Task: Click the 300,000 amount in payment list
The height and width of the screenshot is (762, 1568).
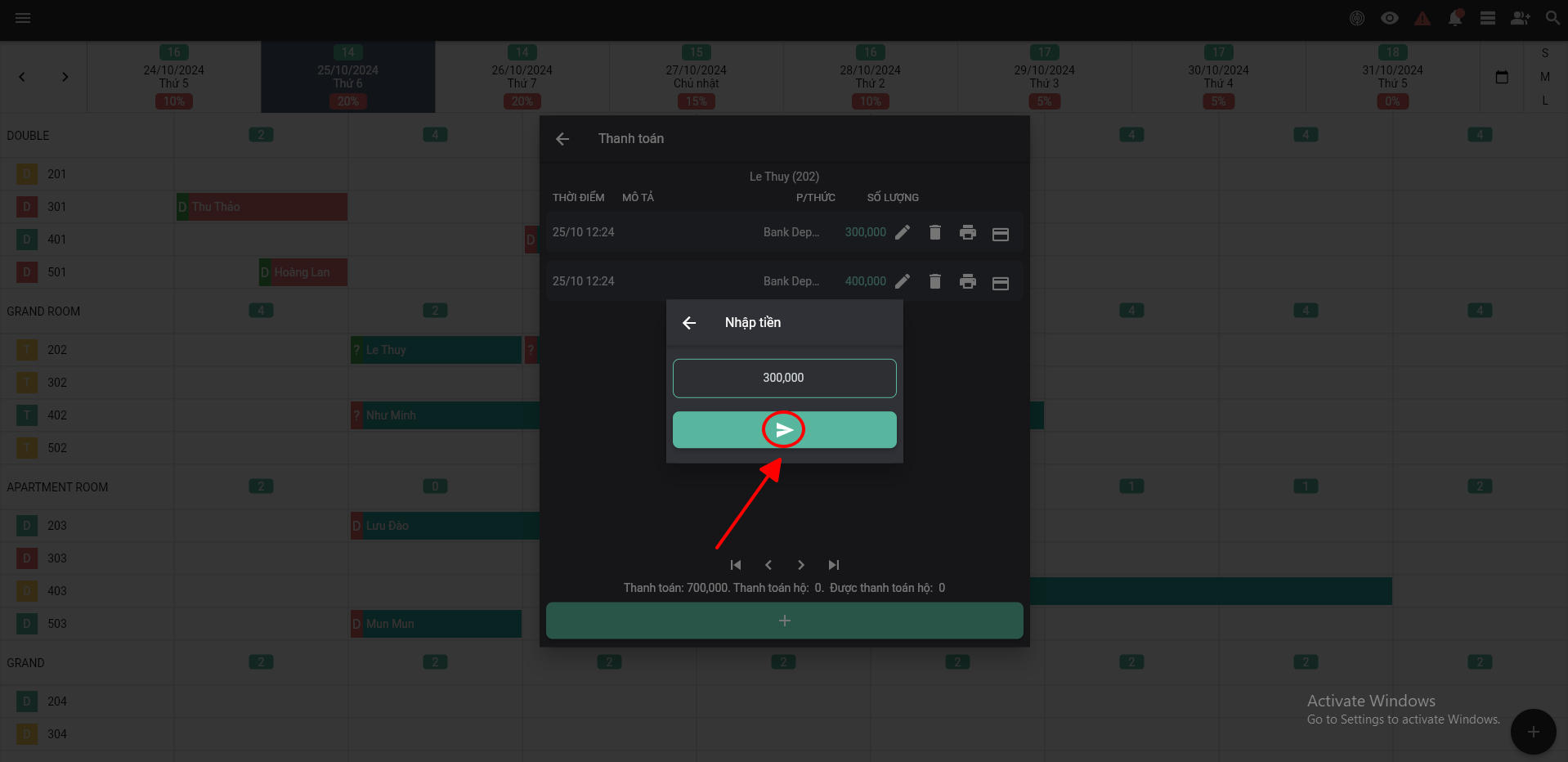Action: [865, 232]
